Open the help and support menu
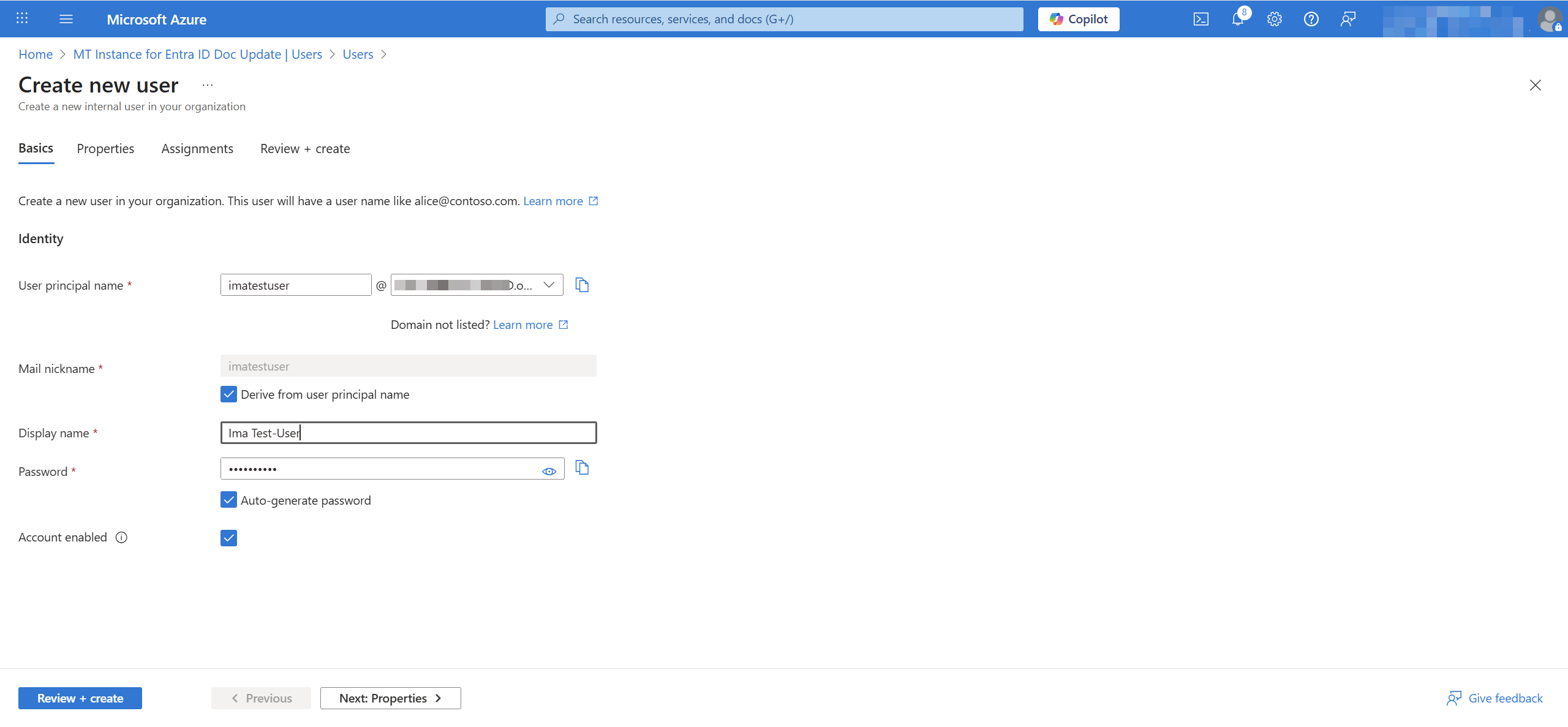 (1311, 19)
